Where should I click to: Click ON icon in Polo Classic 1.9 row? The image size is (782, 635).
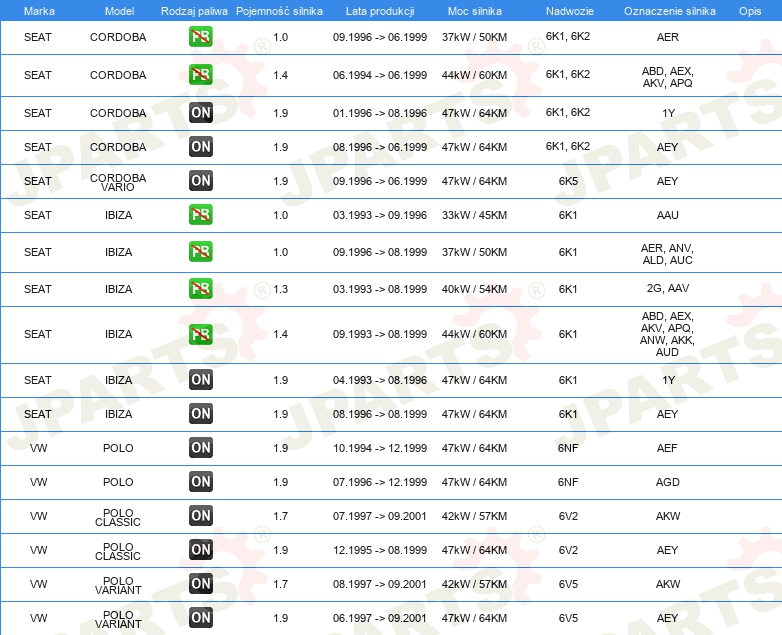(x=200, y=549)
